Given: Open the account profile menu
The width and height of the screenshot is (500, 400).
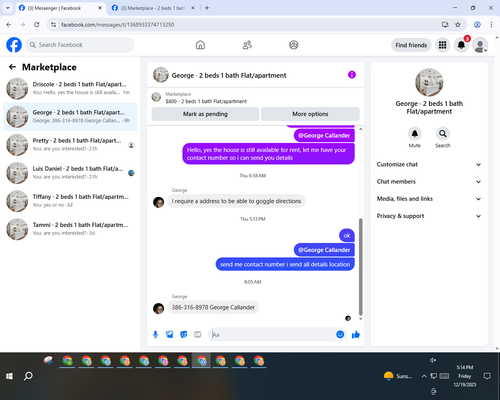Looking at the screenshot, I should coord(480,45).
